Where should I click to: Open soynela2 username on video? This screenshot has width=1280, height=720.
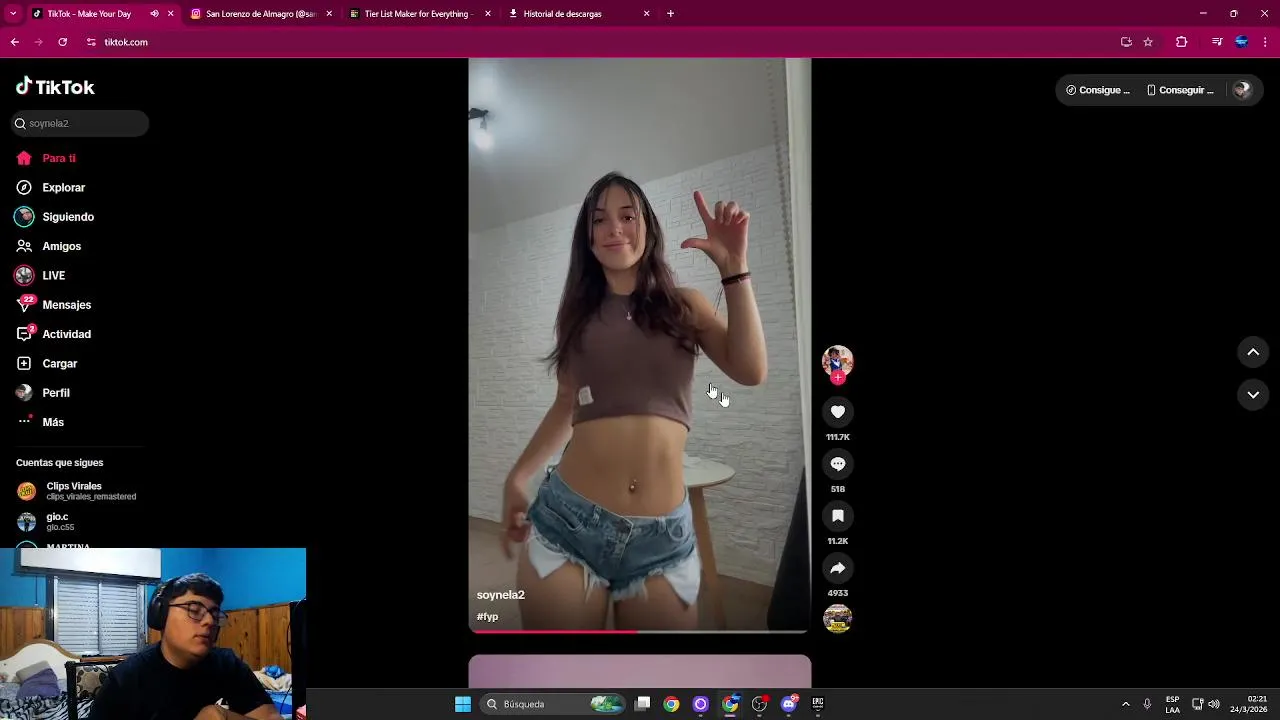[x=501, y=595]
